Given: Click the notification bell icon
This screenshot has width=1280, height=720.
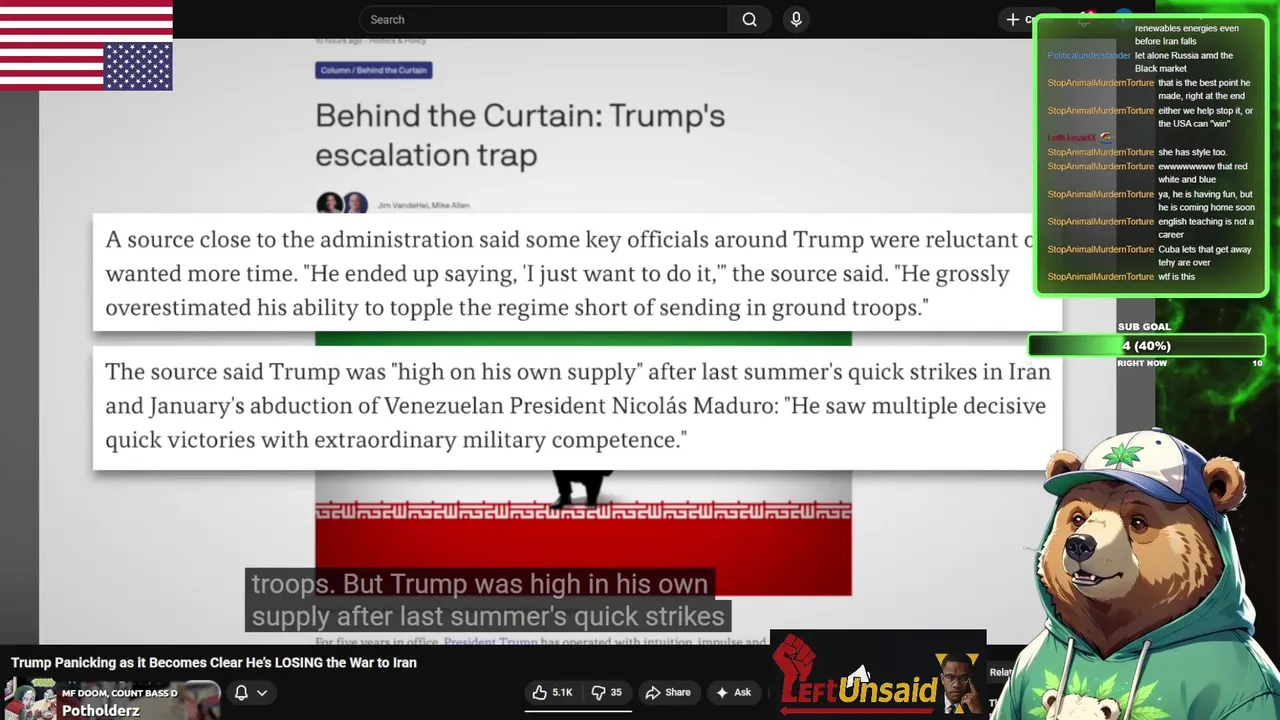Looking at the screenshot, I should [241, 692].
